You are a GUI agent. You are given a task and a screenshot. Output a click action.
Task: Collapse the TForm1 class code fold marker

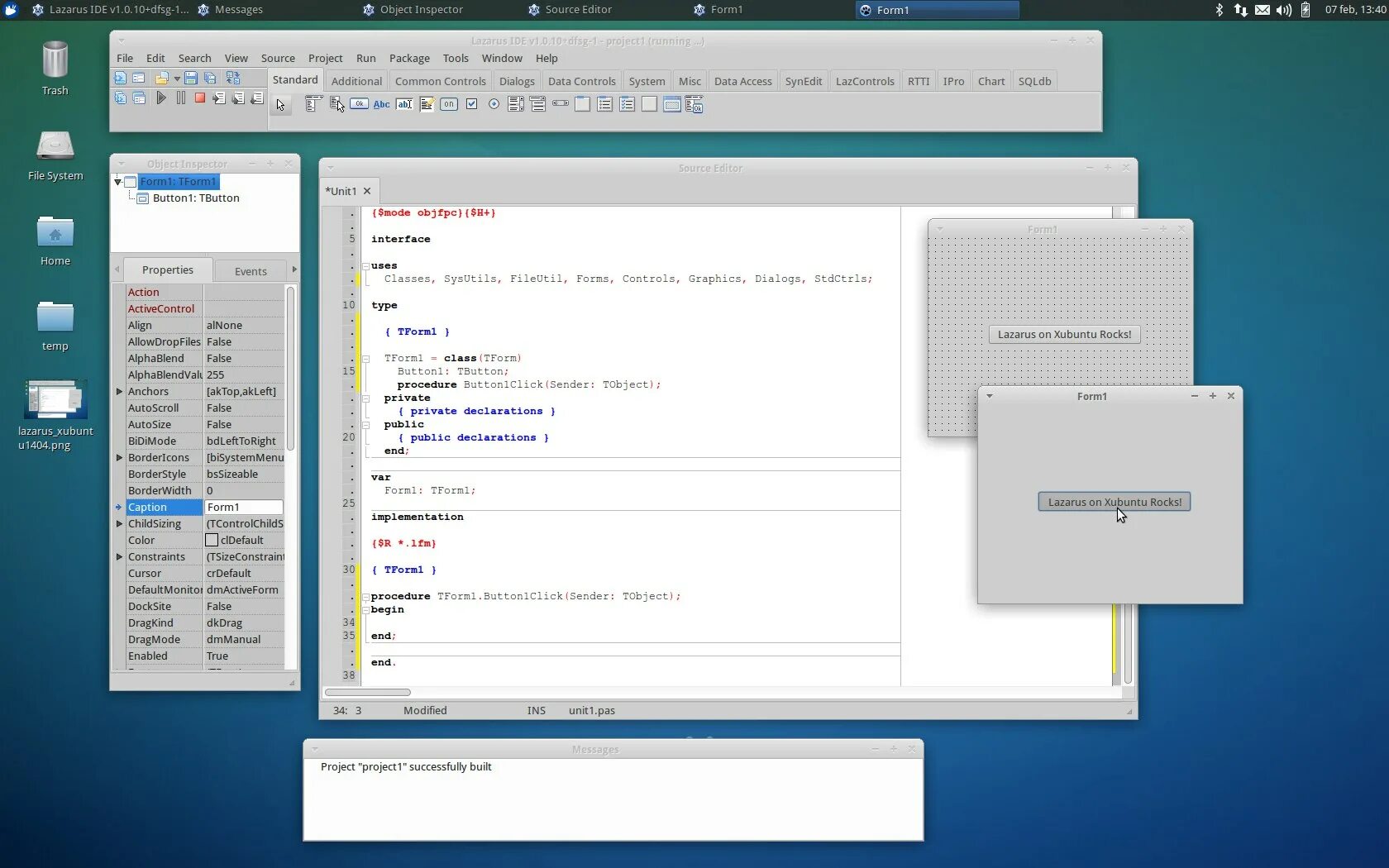365,358
